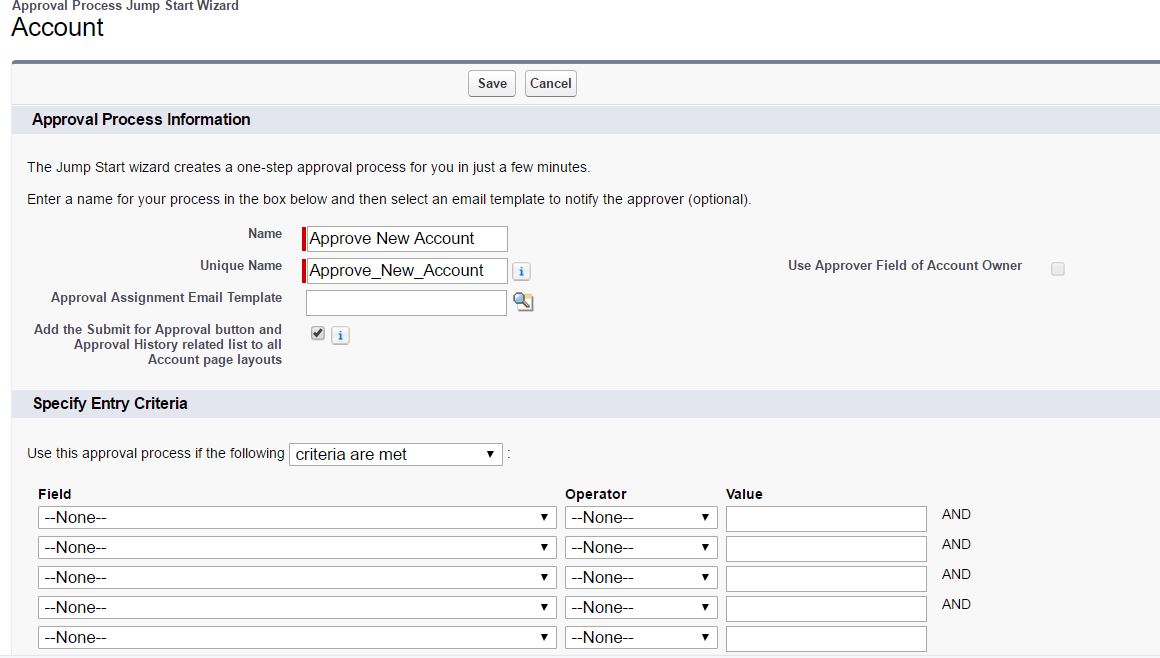Click into the Name text field
1160x658 pixels.
tap(407, 239)
